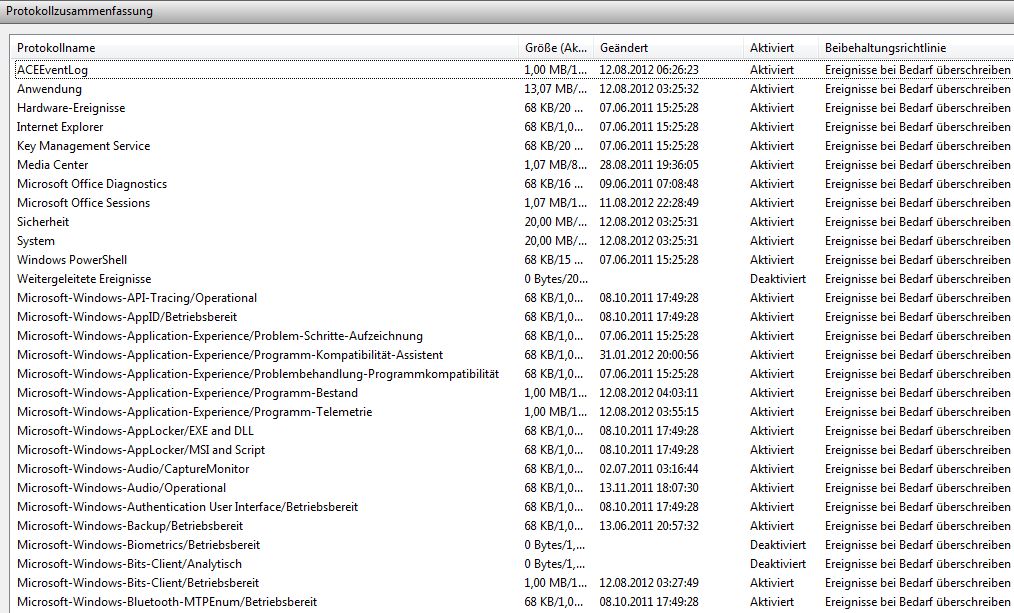Click date 12.08.2012 04:03:11
The width and height of the screenshot is (1014, 613).
pyautogui.click(x=649, y=393)
